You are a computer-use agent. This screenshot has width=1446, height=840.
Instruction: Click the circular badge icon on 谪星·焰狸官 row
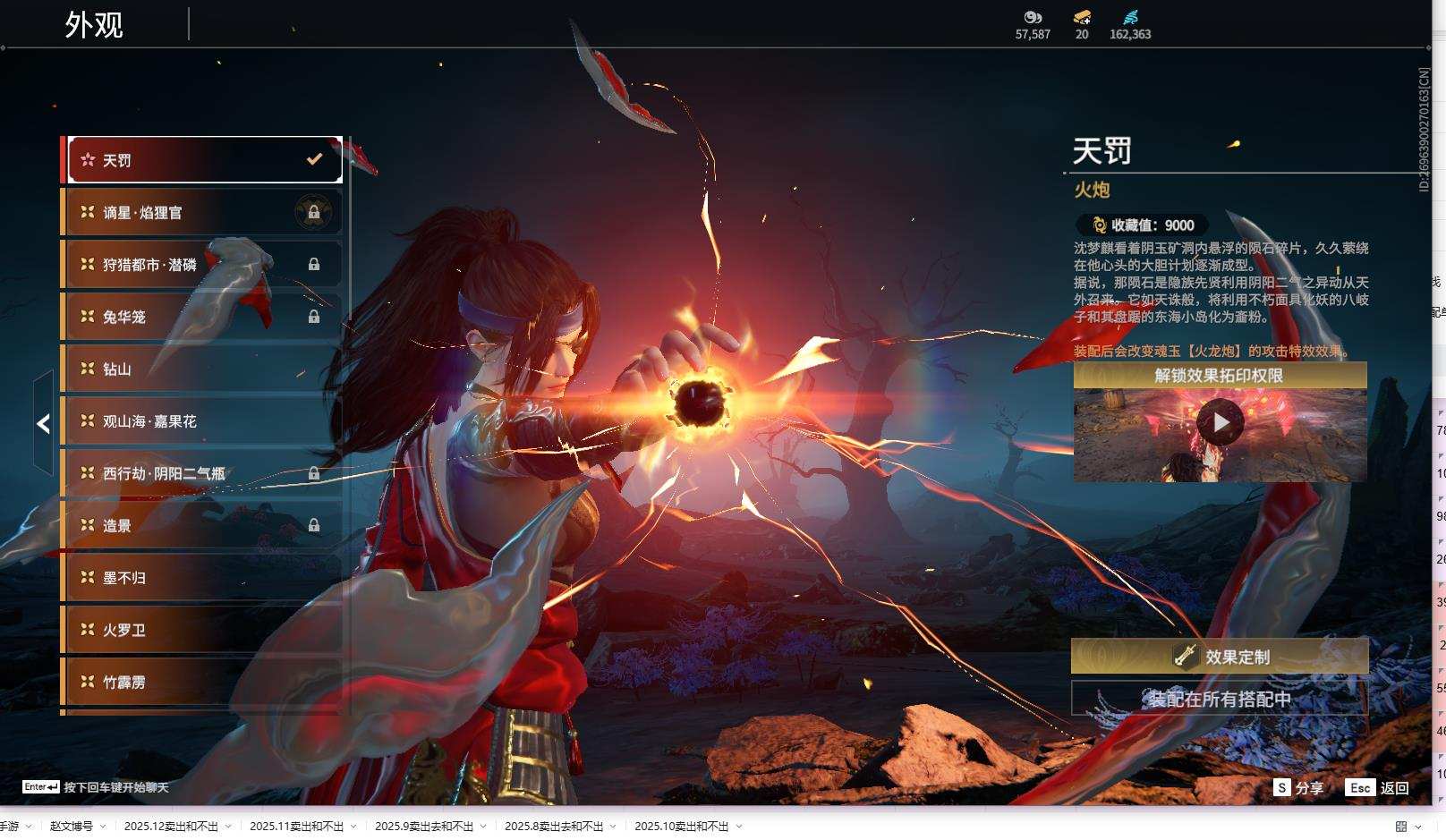click(313, 212)
